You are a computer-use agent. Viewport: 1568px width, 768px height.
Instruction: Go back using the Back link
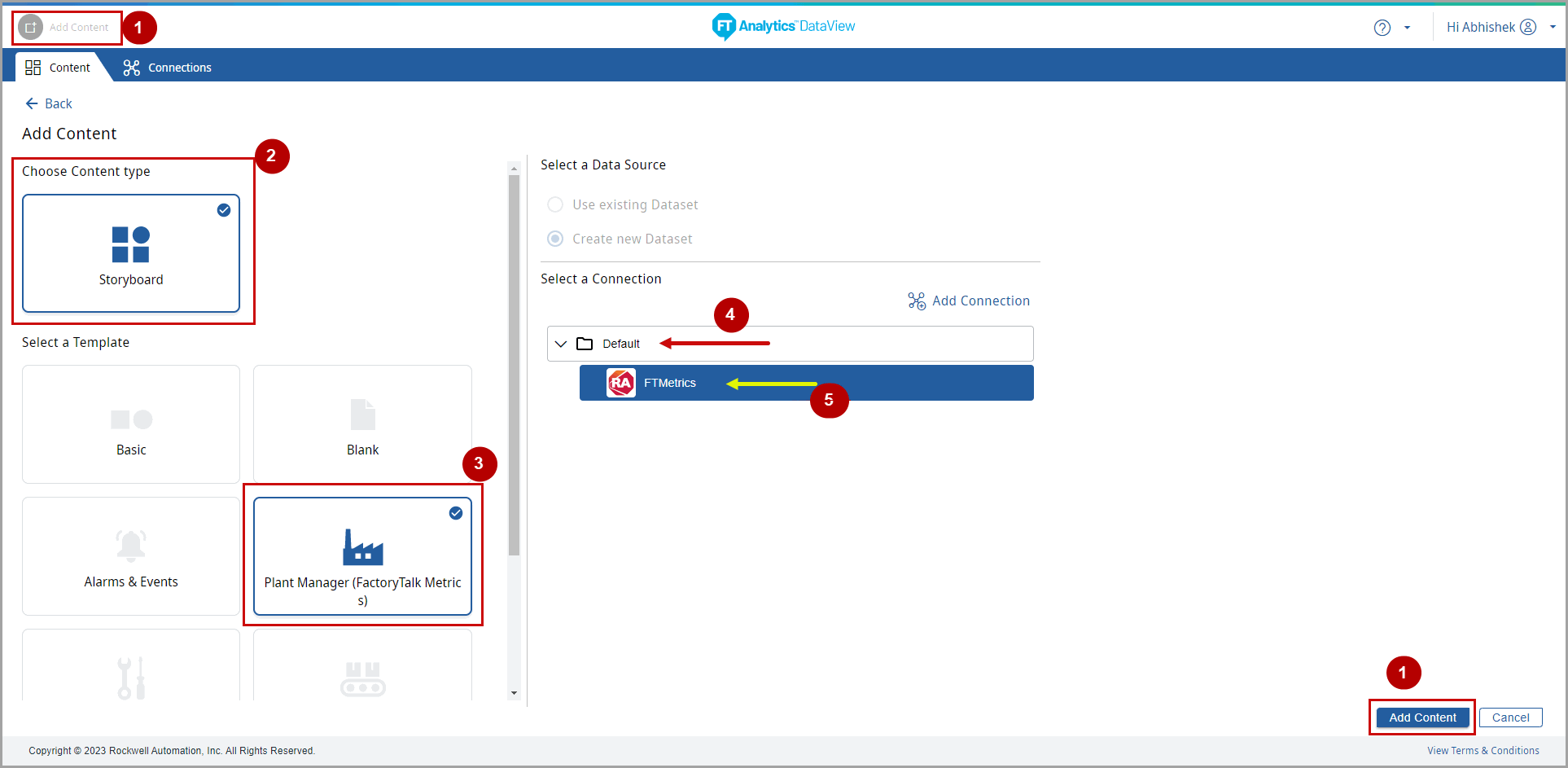click(x=49, y=103)
